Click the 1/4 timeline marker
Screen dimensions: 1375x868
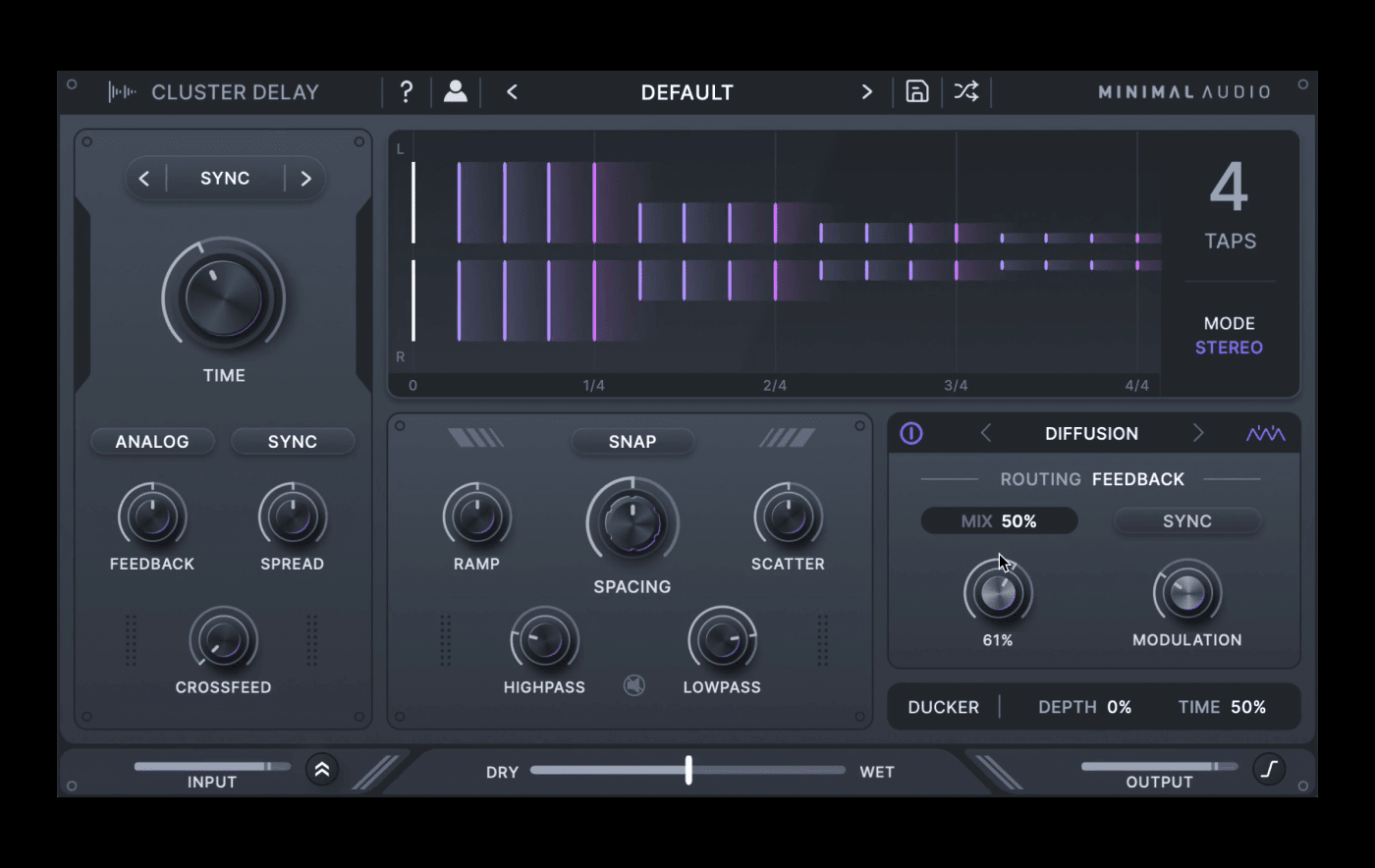pyautogui.click(x=594, y=386)
